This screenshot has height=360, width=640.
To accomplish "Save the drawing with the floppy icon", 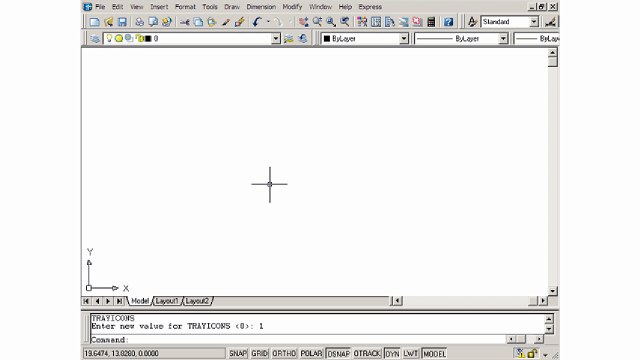I will (x=122, y=22).
